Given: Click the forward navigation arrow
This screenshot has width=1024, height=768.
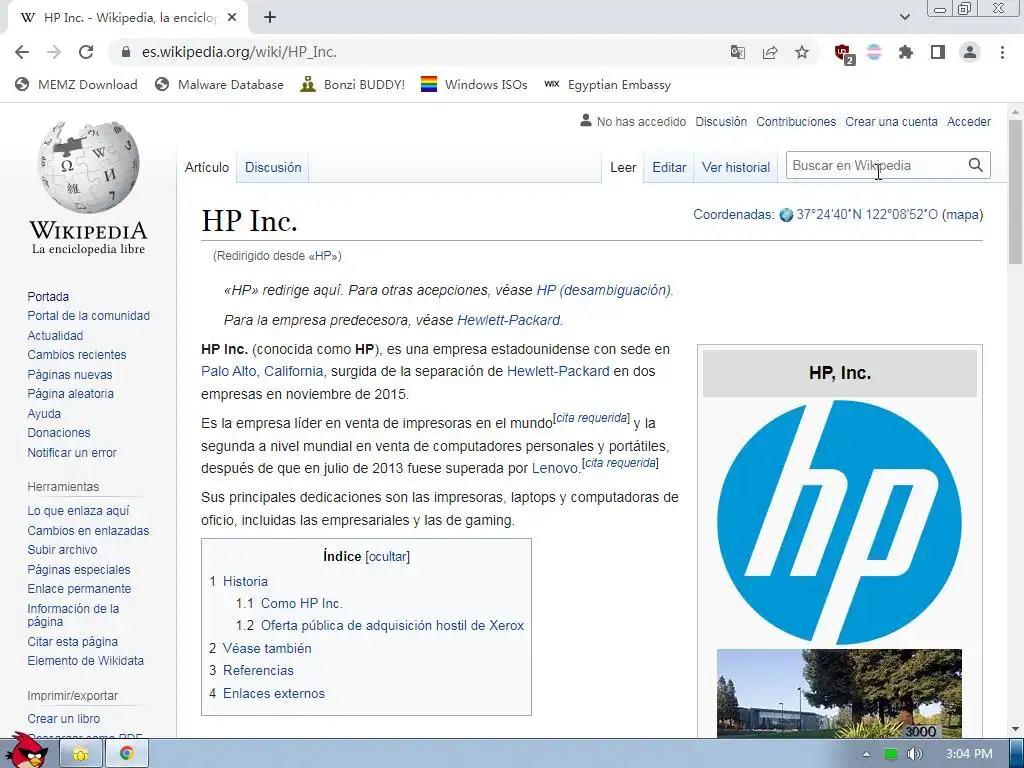Looking at the screenshot, I should click(x=54, y=52).
